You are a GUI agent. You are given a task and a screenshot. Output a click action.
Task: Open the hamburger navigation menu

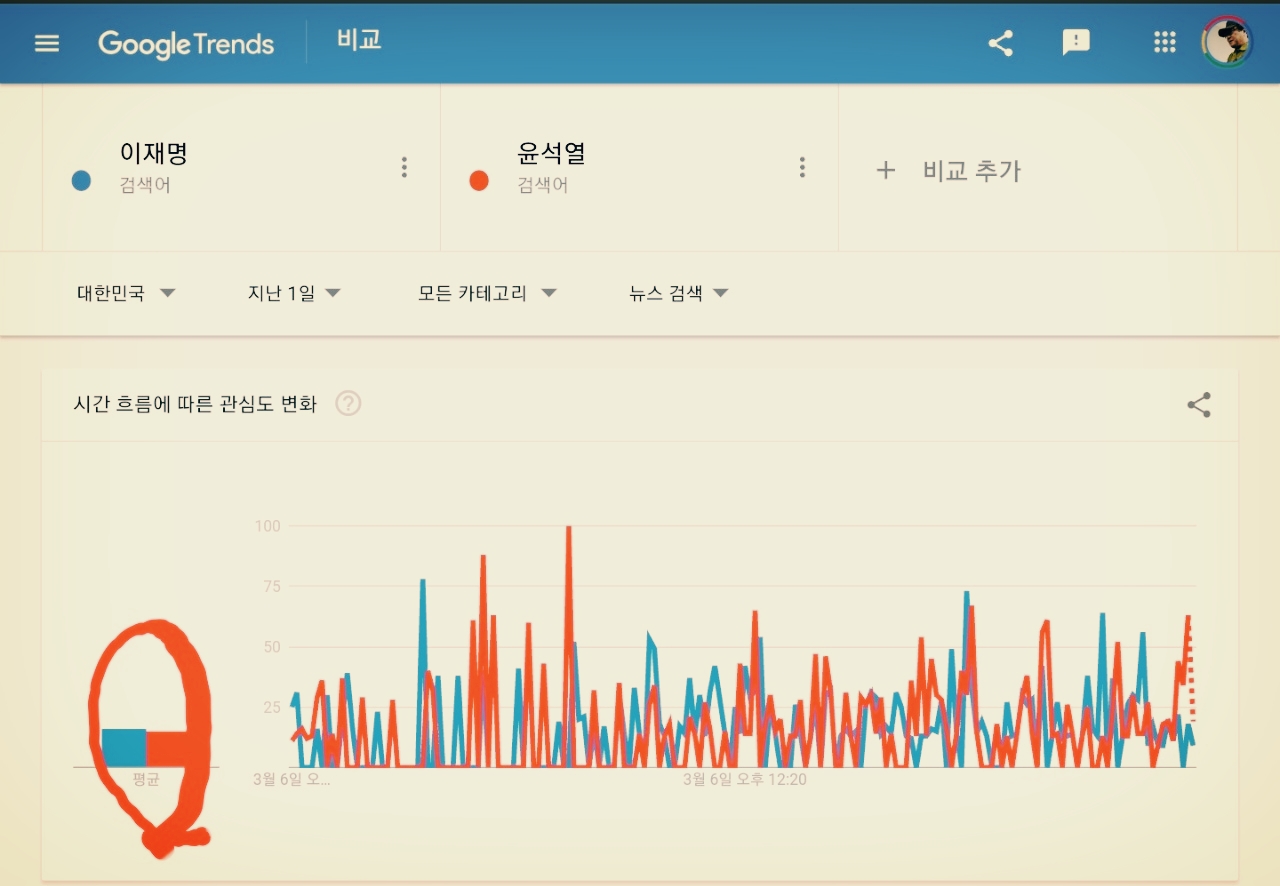pos(47,43)
